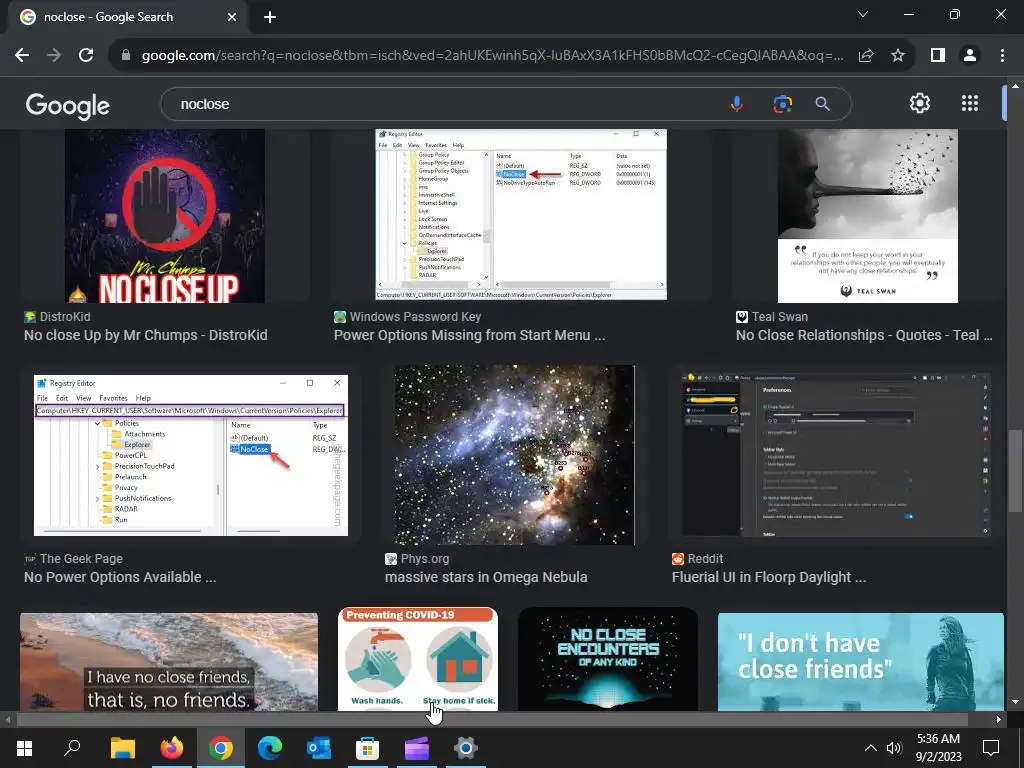
Task: Click the scroll right arrow of horizontal scrollbar
Action: tap(999, 720)
